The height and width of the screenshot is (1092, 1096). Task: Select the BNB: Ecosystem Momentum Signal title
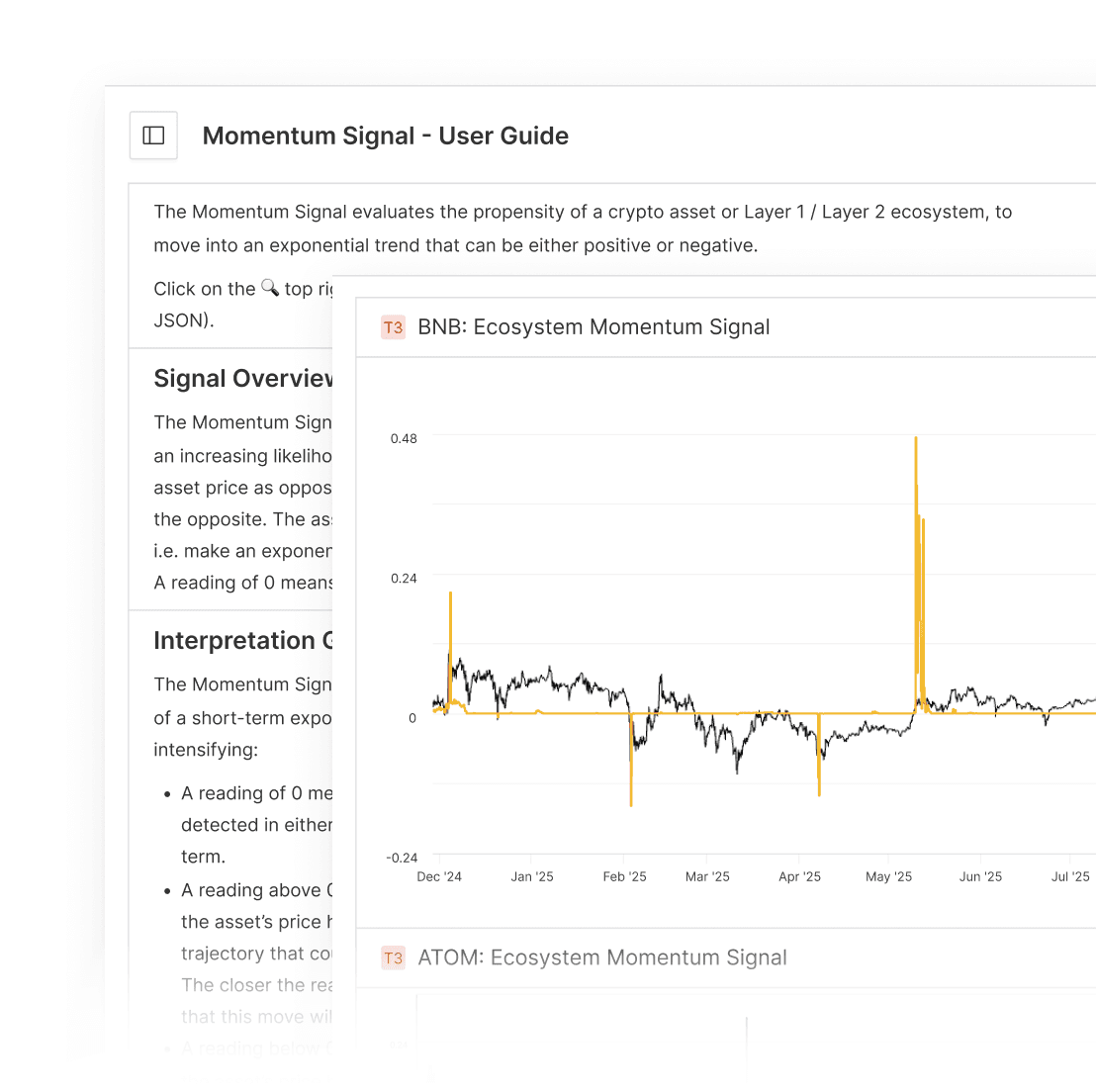pos(594,326)
